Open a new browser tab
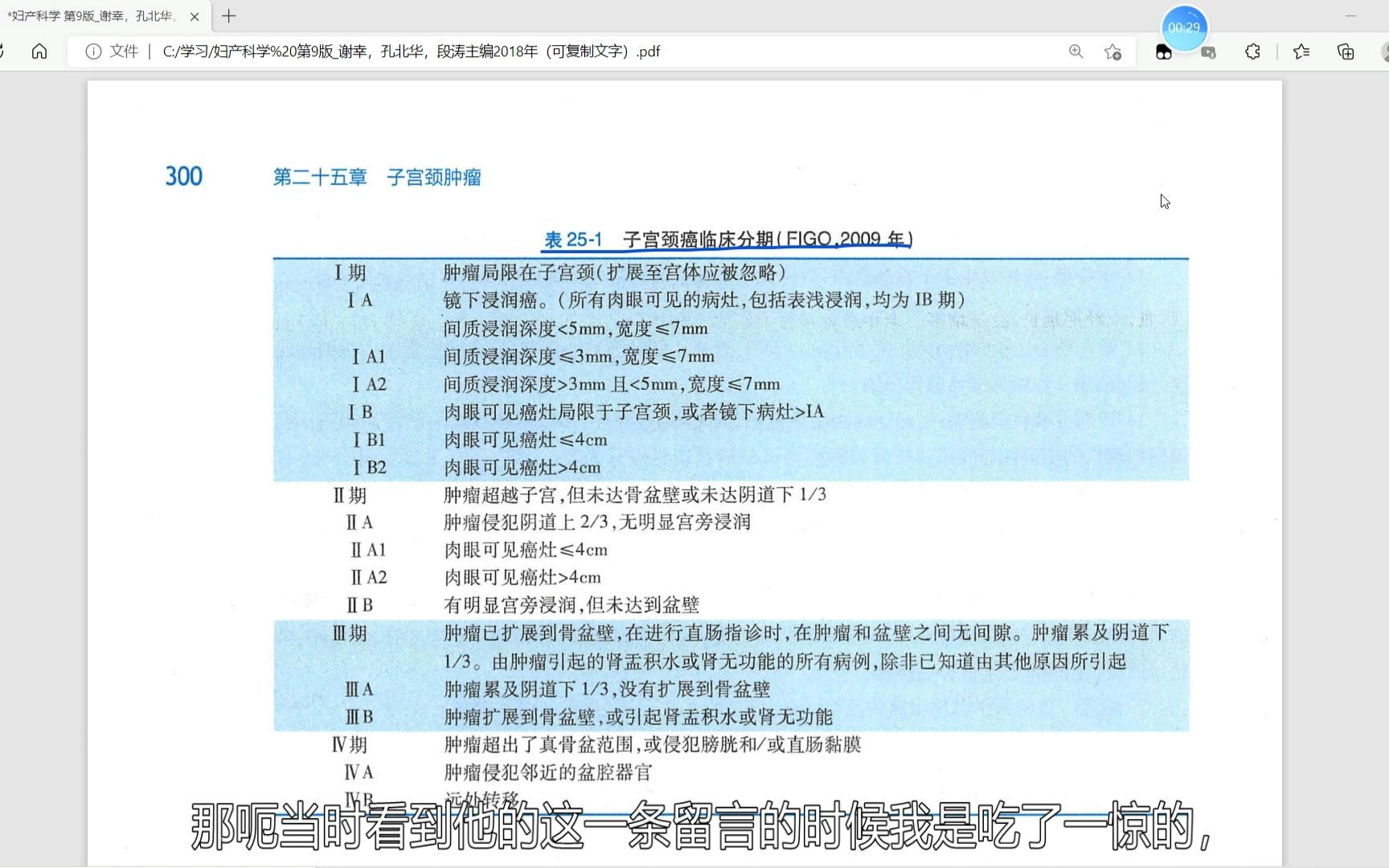The image size is (1389, 868). (229, 16)
